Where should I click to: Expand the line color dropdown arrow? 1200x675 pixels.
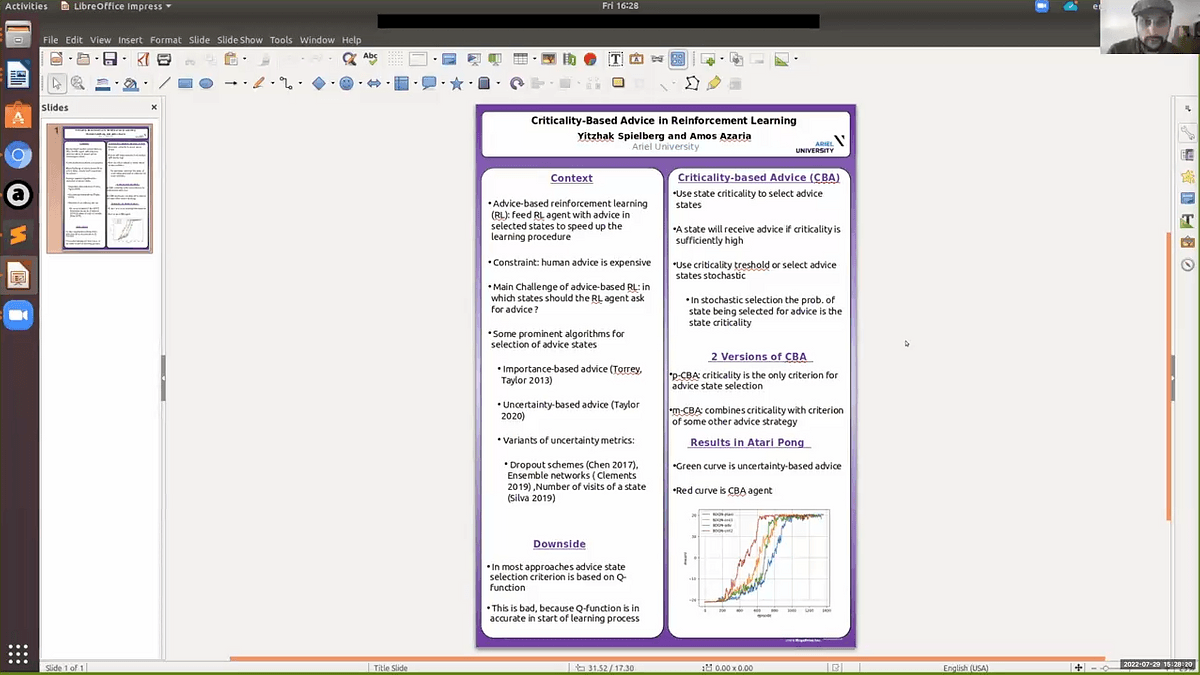[x=117, y=83]
